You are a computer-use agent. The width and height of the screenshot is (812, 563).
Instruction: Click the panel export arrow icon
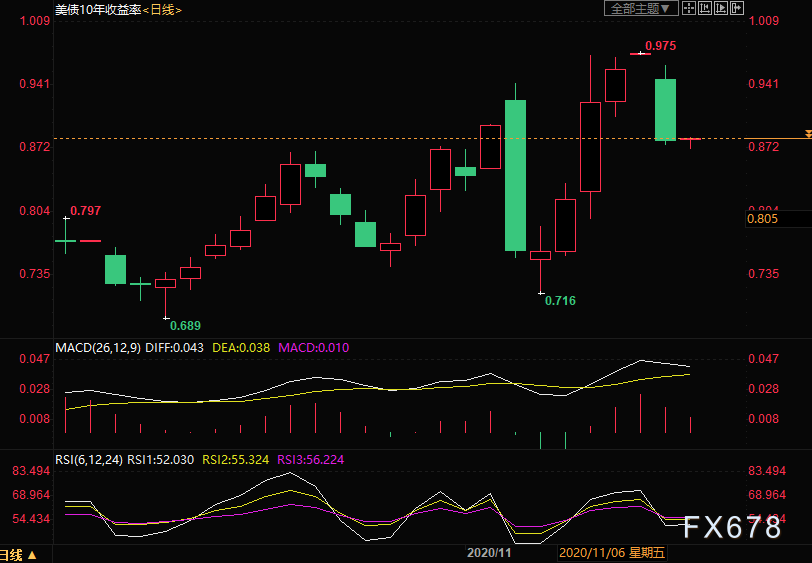click(x=737, y=8)
